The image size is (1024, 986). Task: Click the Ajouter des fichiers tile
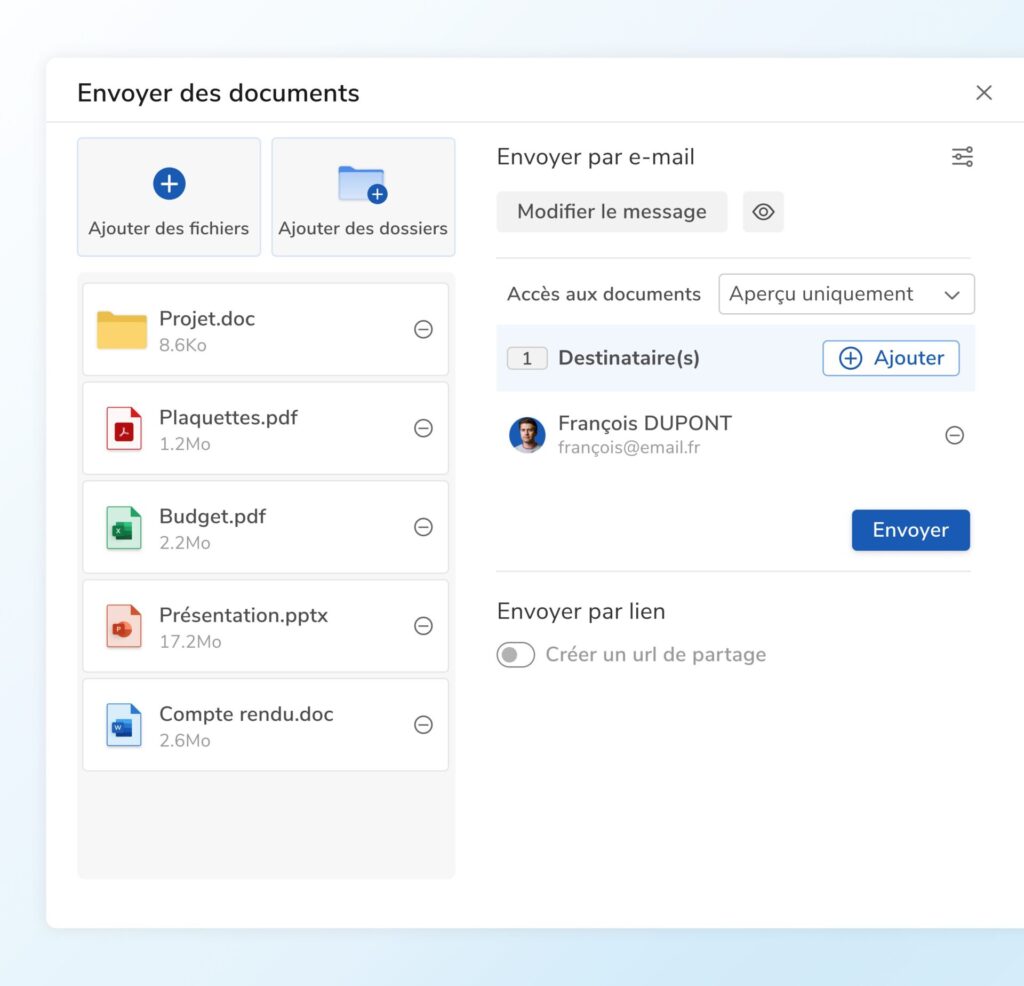click(x=169, y=197)
